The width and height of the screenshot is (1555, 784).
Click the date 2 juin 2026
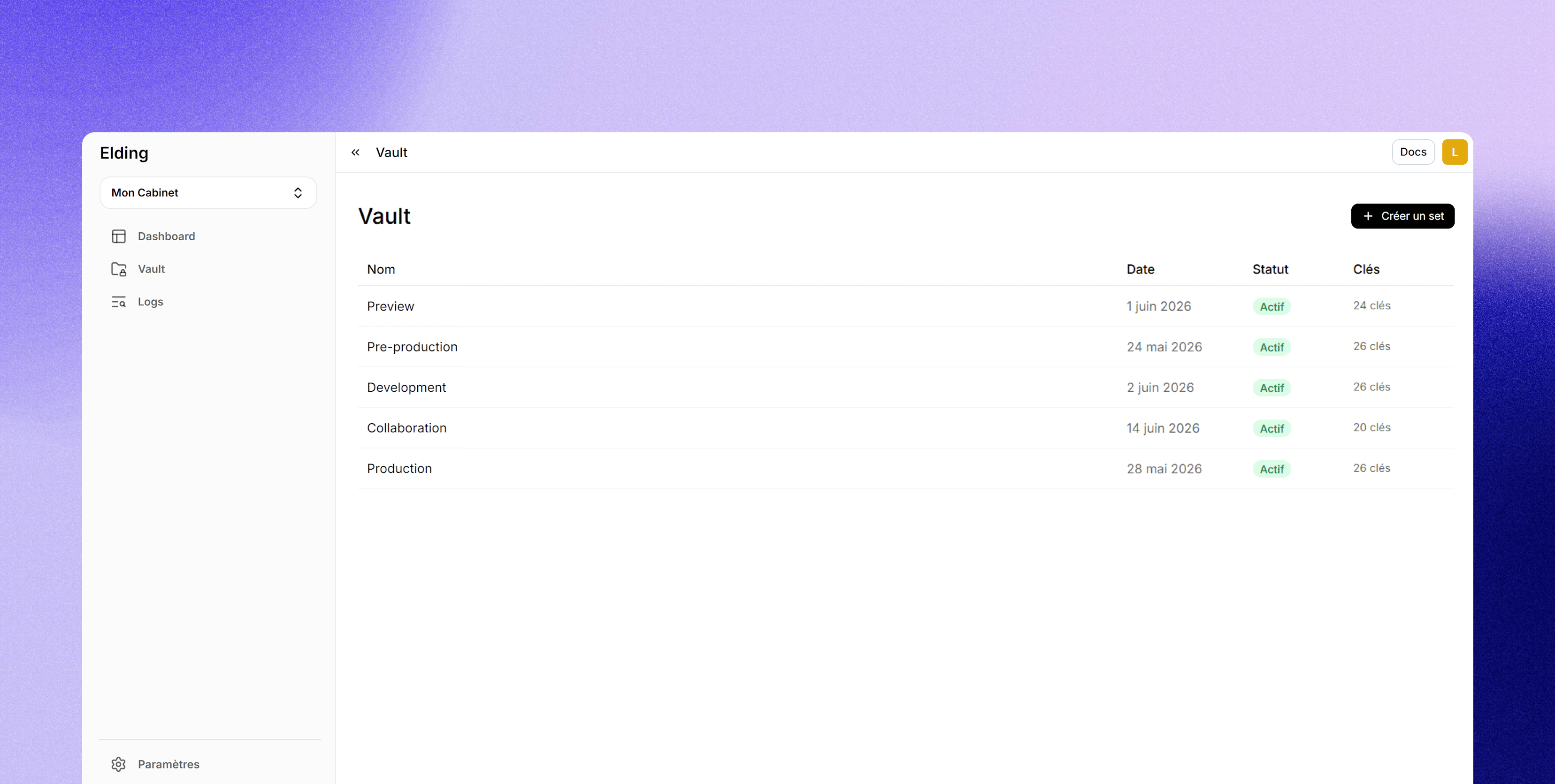tap(1160, 388)
